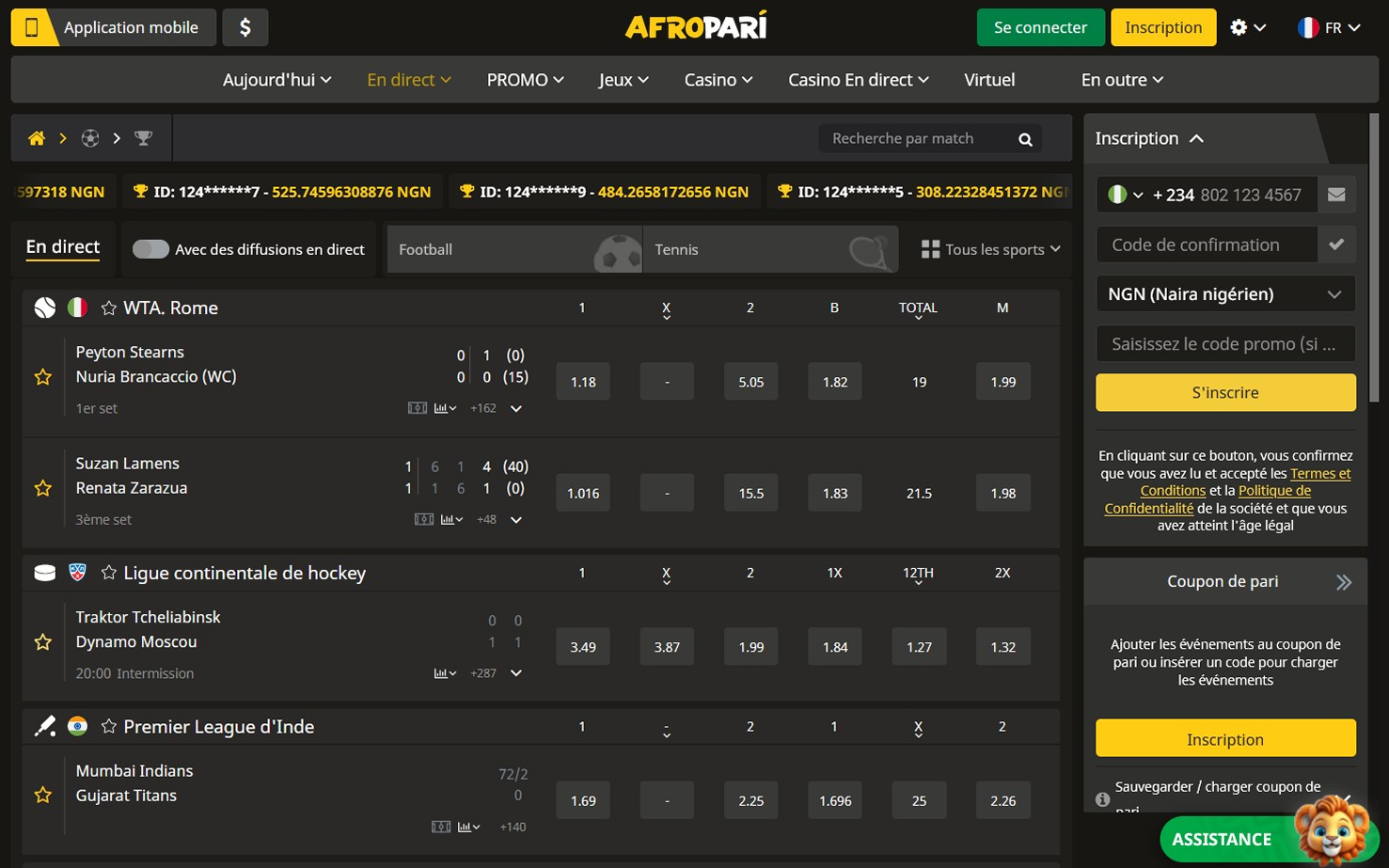Open Tous les sports dropdown
This screenshot has height=868, width=1389.
click(x=991, y=249)
